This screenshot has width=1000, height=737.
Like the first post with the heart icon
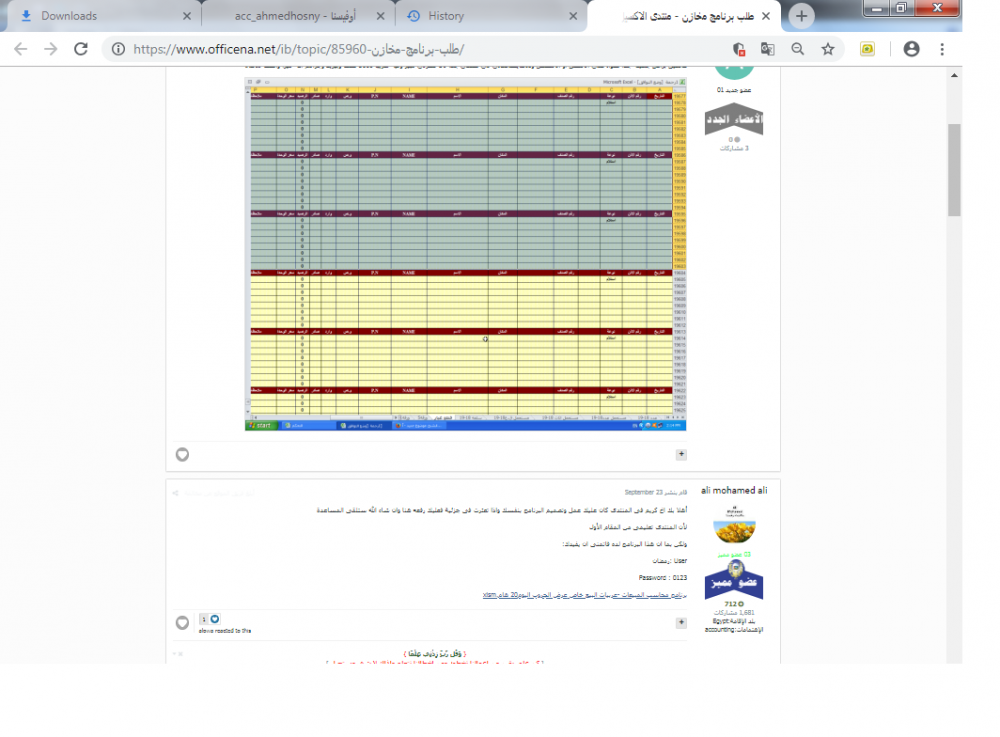[x=182, y=455]
